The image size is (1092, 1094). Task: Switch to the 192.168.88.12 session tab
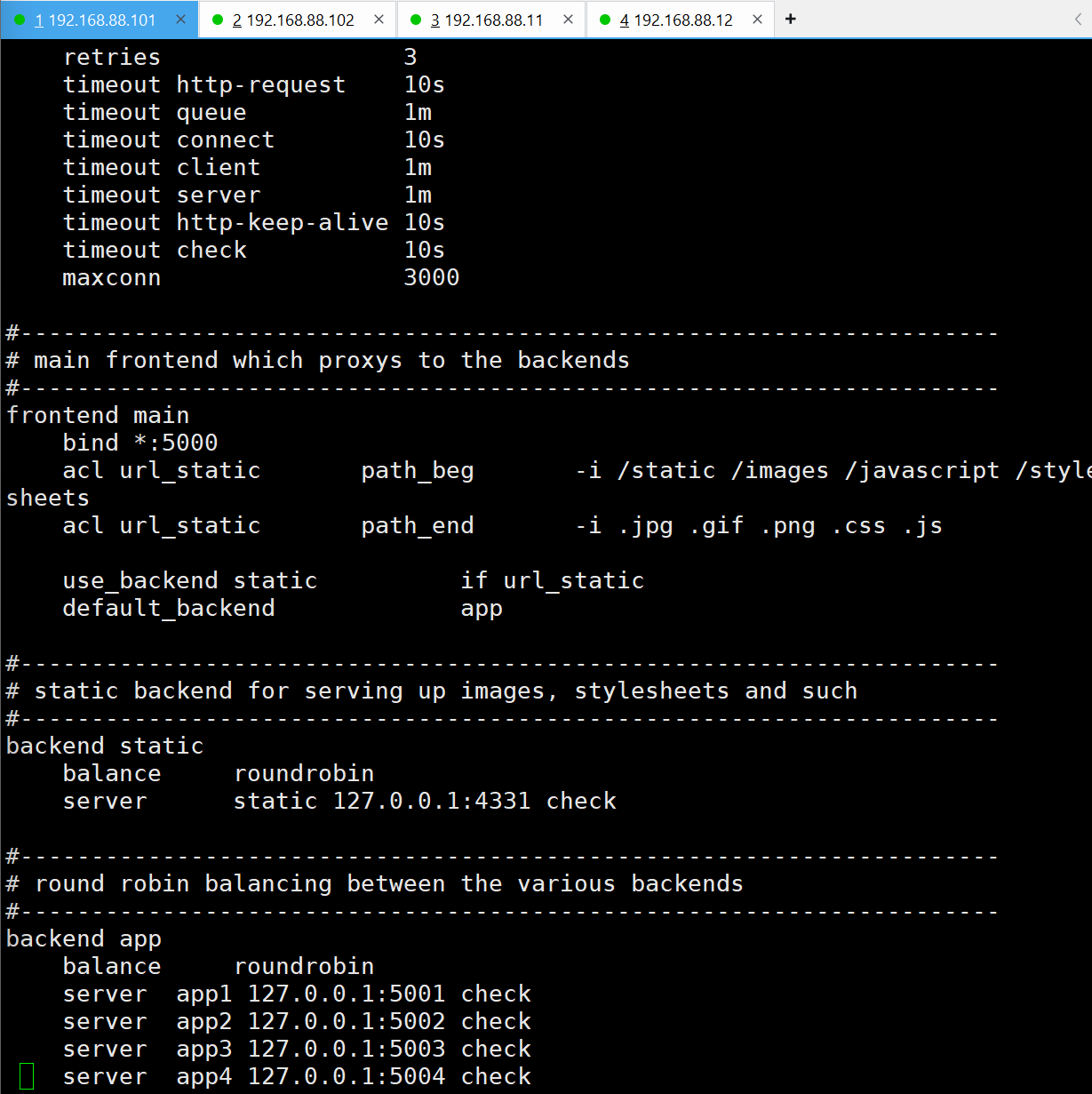[682, 20]
